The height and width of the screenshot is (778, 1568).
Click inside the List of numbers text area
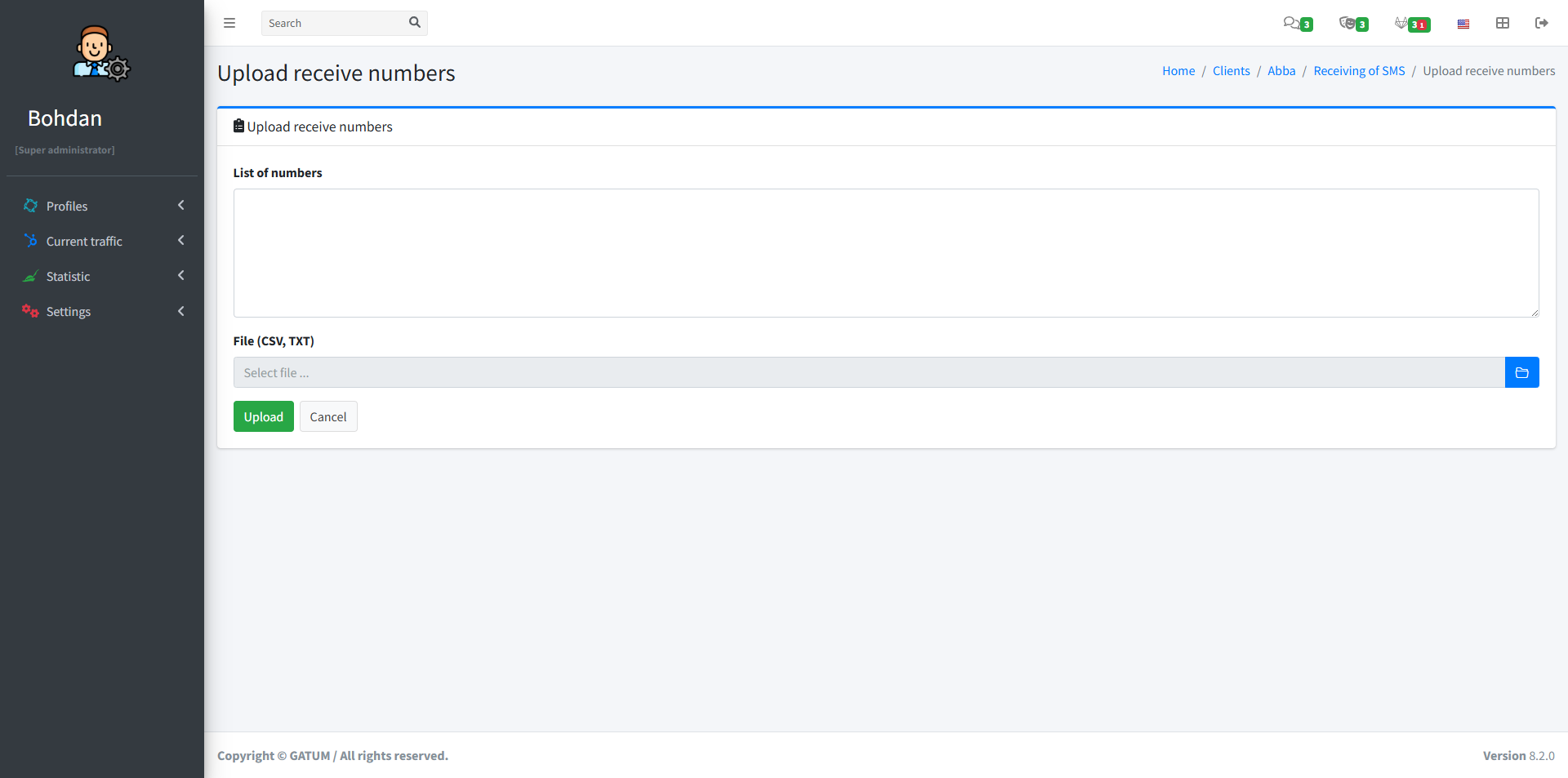point(885,253)
